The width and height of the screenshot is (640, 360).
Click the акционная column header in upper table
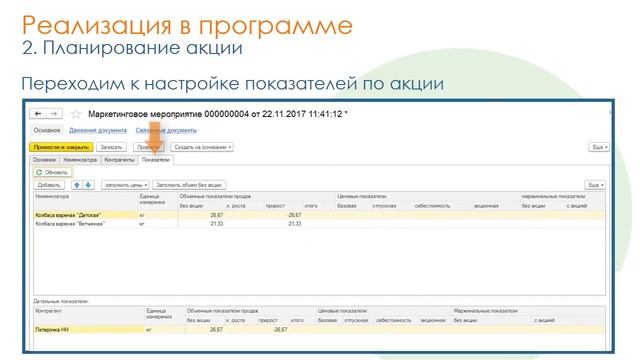(x=487, y=206)
